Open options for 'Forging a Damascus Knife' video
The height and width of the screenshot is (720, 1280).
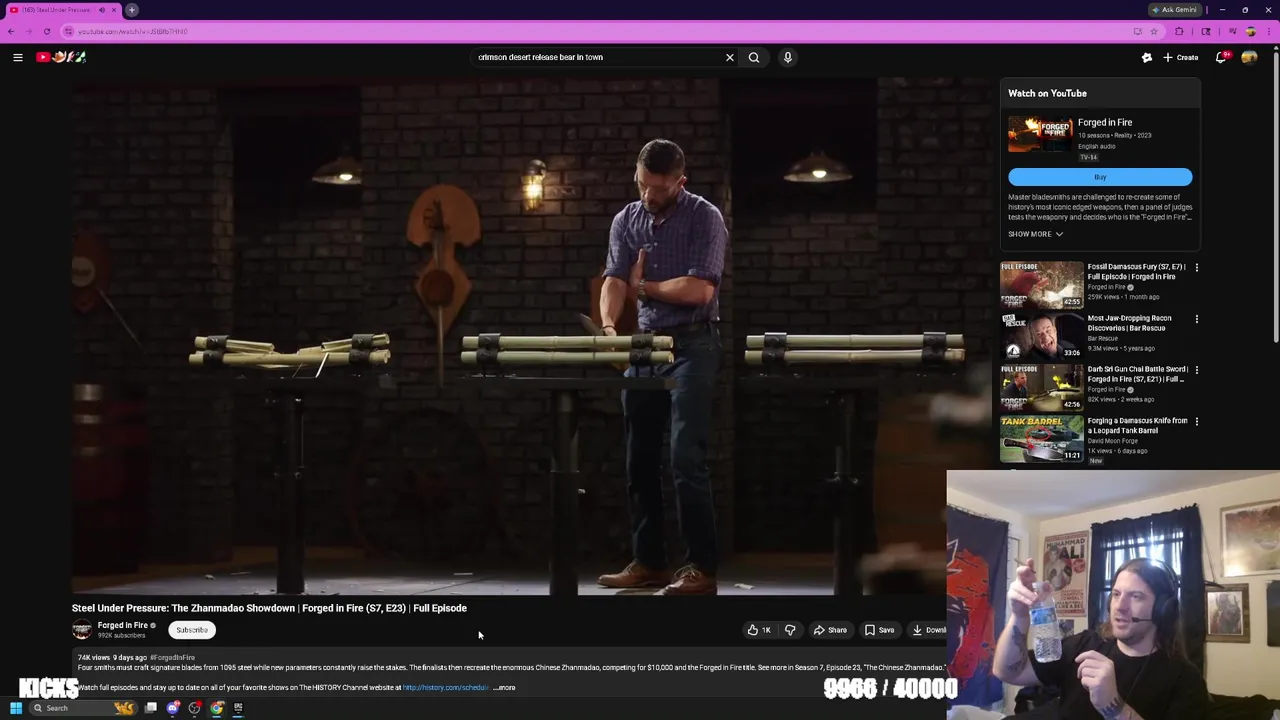[1196, 422]
